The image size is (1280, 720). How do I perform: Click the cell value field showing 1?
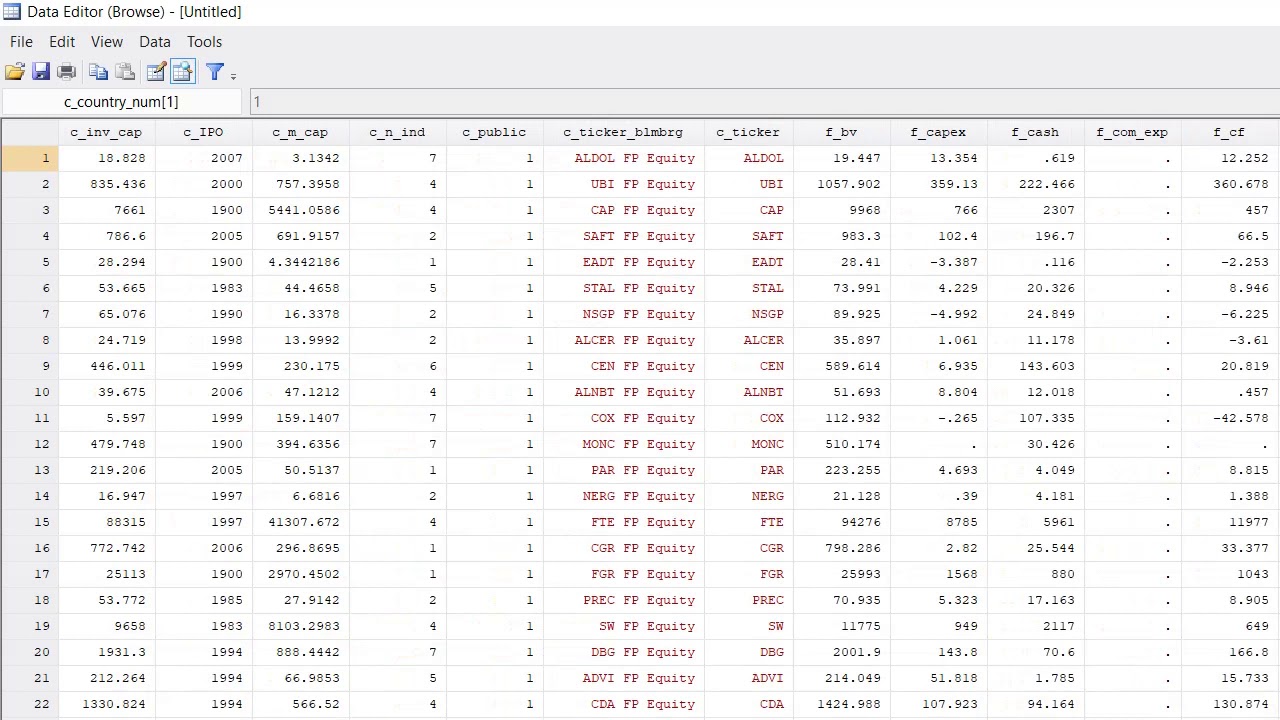pos(764,102)
